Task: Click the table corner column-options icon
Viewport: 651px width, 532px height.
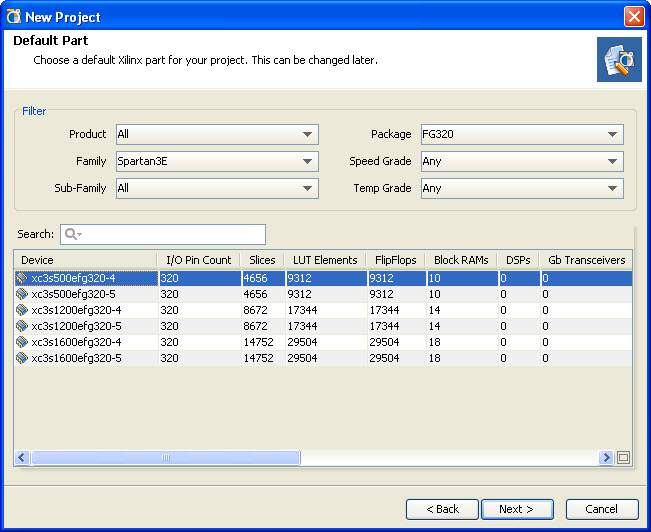Action: (623, 457)
